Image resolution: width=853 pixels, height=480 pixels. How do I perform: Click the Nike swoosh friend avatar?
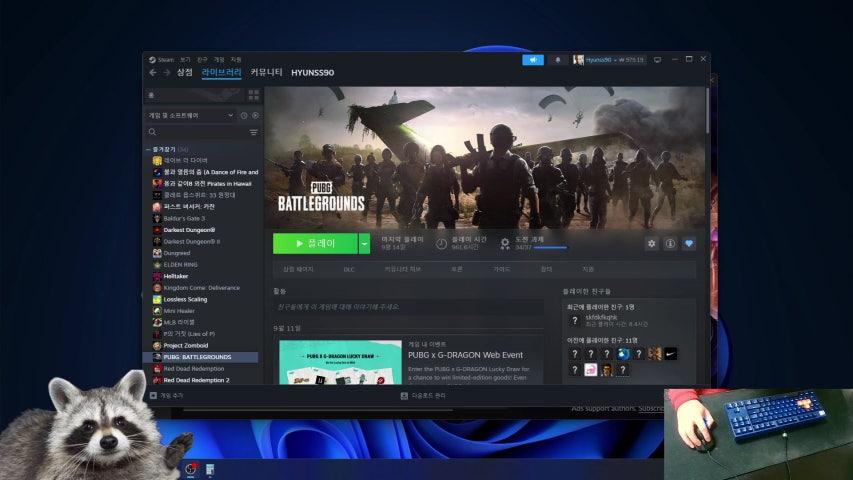(x=671, y=354)
